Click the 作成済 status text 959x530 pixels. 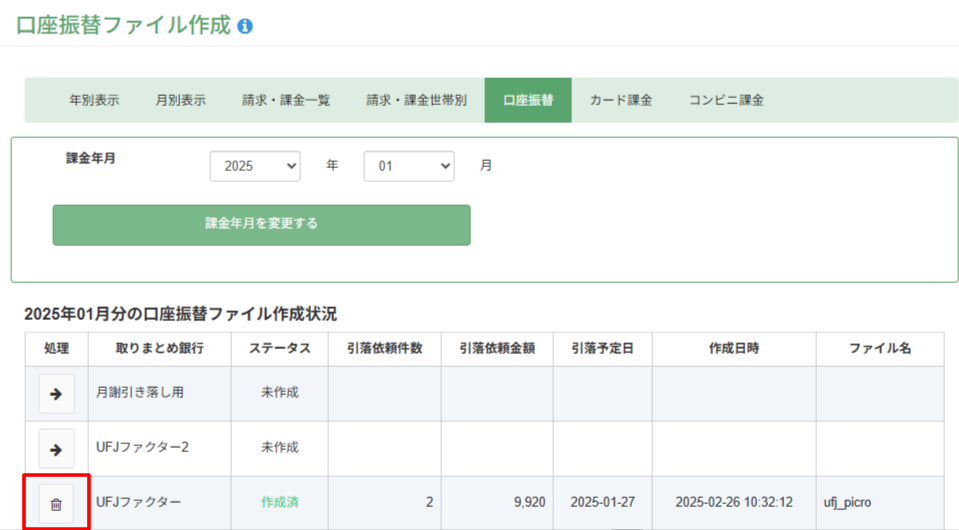click(280, 502)
